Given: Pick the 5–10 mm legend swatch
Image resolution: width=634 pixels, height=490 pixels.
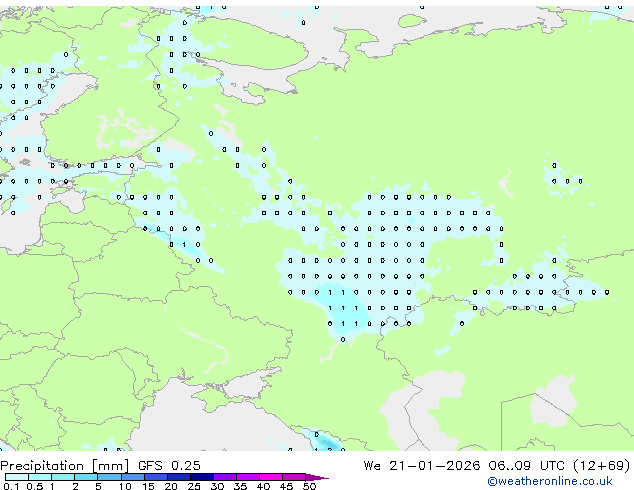Looking at the screenshot, I should pyautogui.click(x=109, y=477).
